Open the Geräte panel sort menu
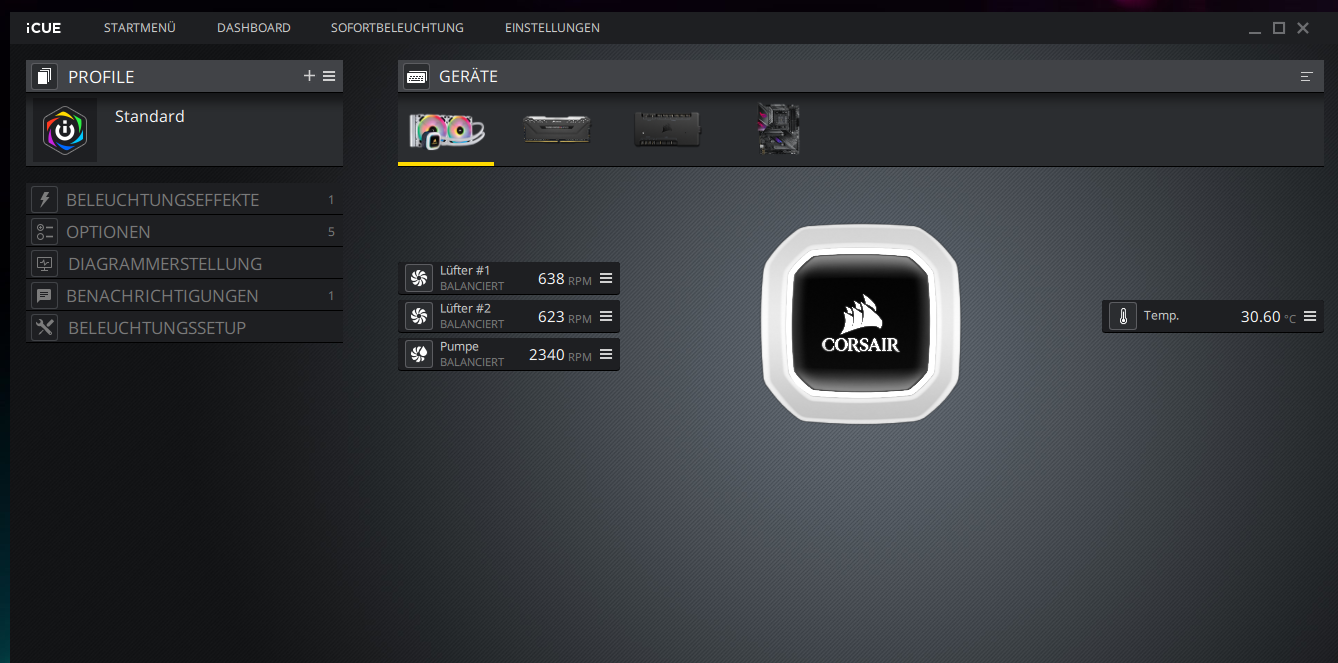The image size is (1338, 663). coord(1306,76)
